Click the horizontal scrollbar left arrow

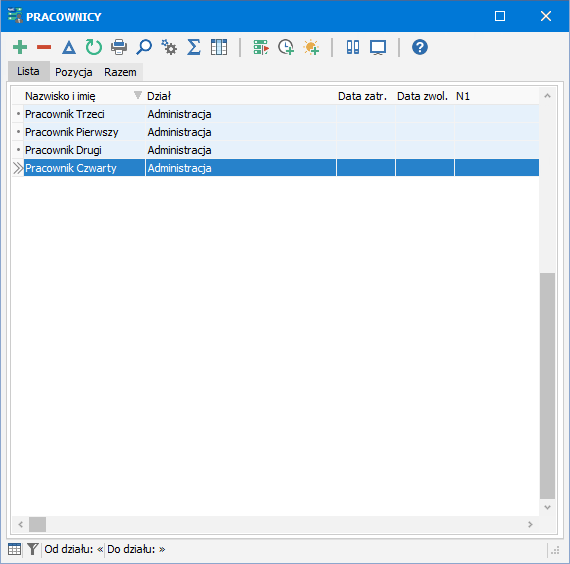pyautogui.click(x=20, y=524)
